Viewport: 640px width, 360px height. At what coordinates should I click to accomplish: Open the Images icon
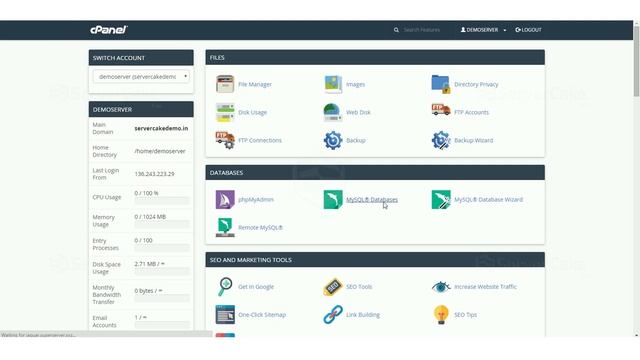coord(333,84)
